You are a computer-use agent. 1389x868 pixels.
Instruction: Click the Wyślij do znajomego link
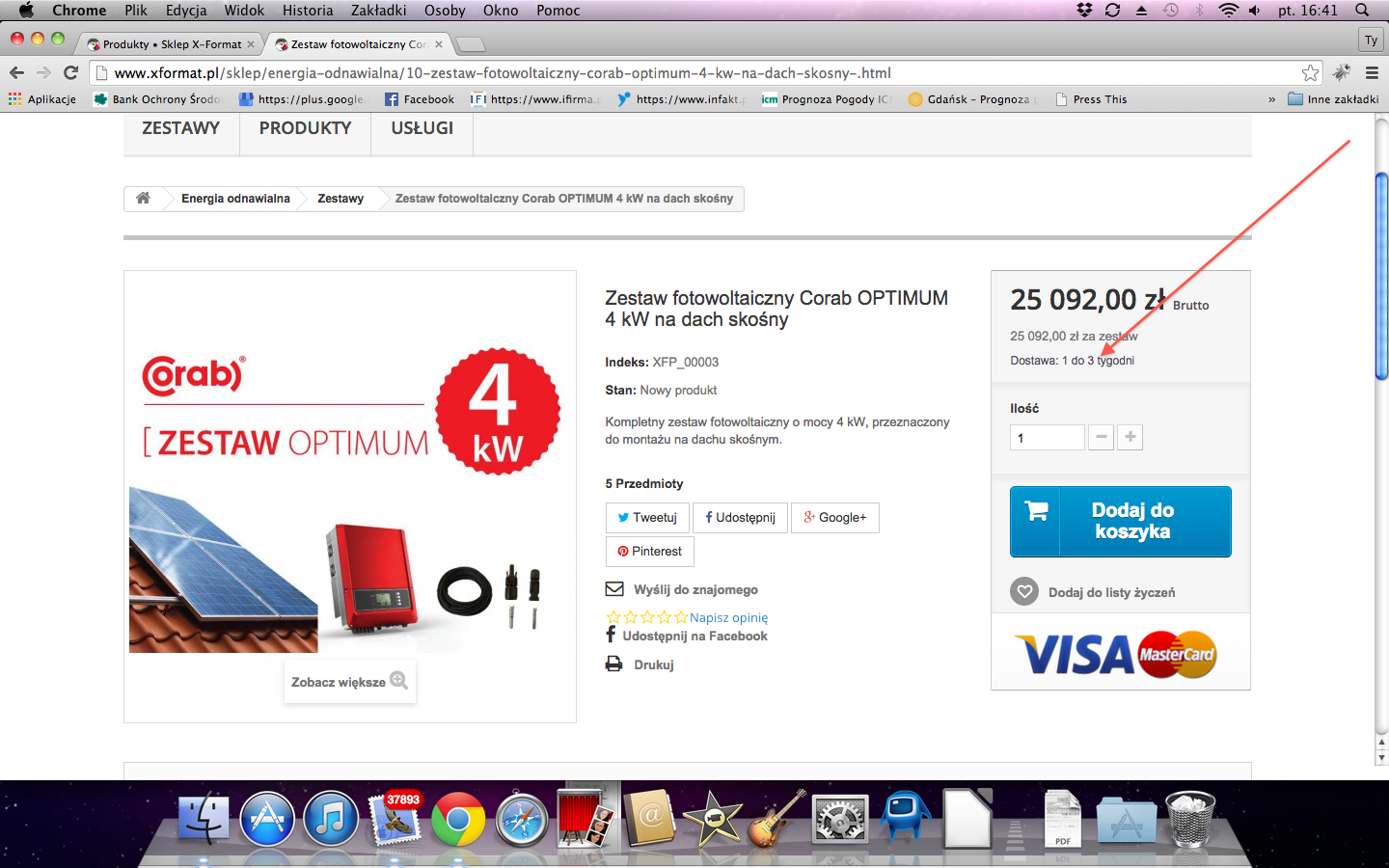pos(695,589)
